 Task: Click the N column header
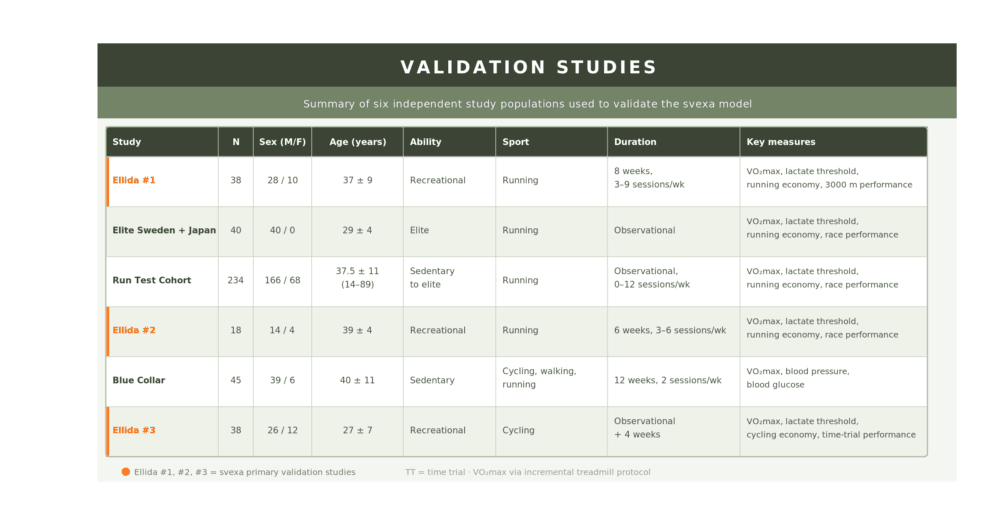coord(236,142)
